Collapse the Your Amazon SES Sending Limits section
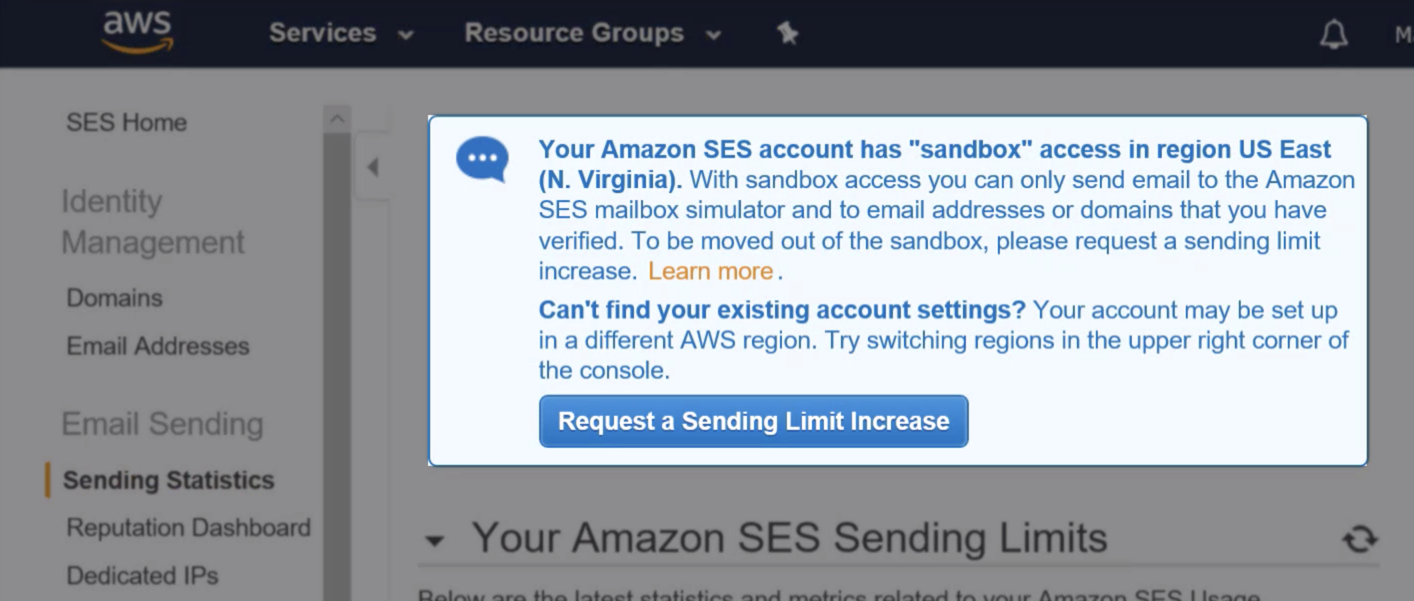 (x=434, y=539)
